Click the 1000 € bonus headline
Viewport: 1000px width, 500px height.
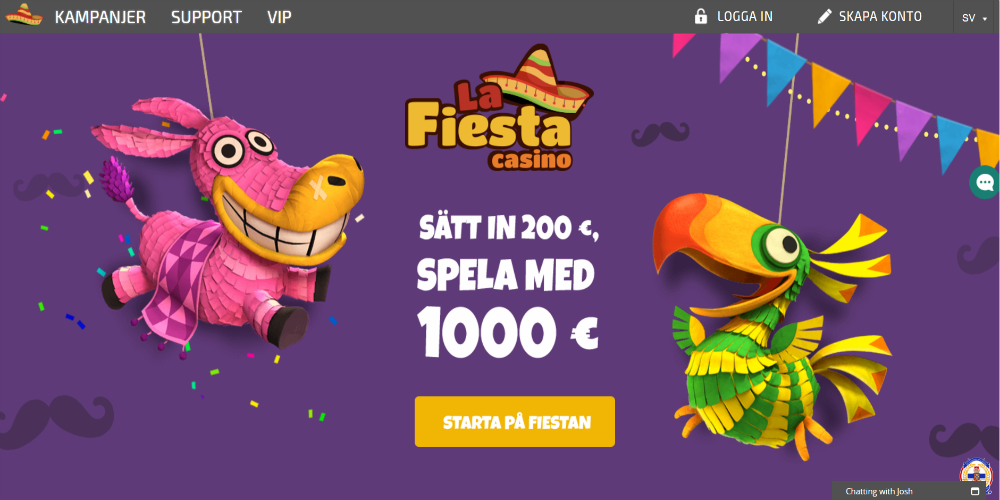click(508, 332)
